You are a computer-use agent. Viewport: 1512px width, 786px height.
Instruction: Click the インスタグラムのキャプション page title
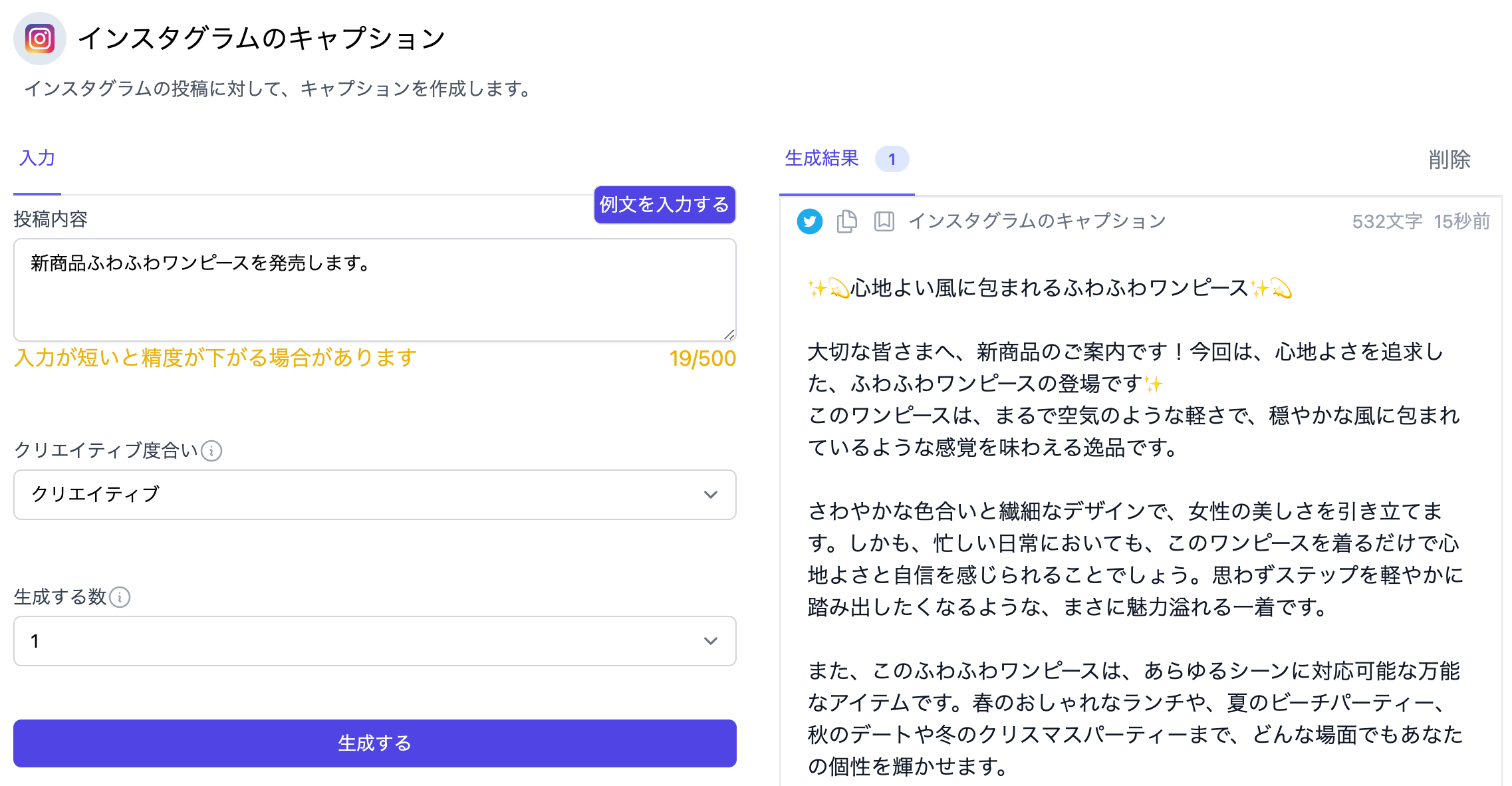[x=261, y=39]
